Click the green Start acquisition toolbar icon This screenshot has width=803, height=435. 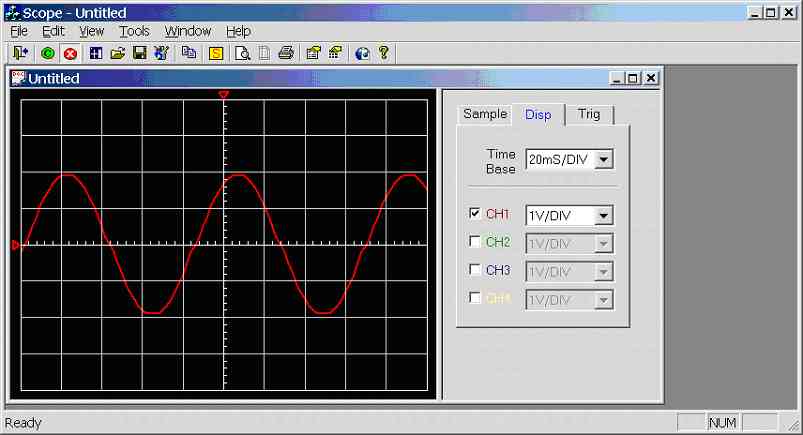point(48,53)
